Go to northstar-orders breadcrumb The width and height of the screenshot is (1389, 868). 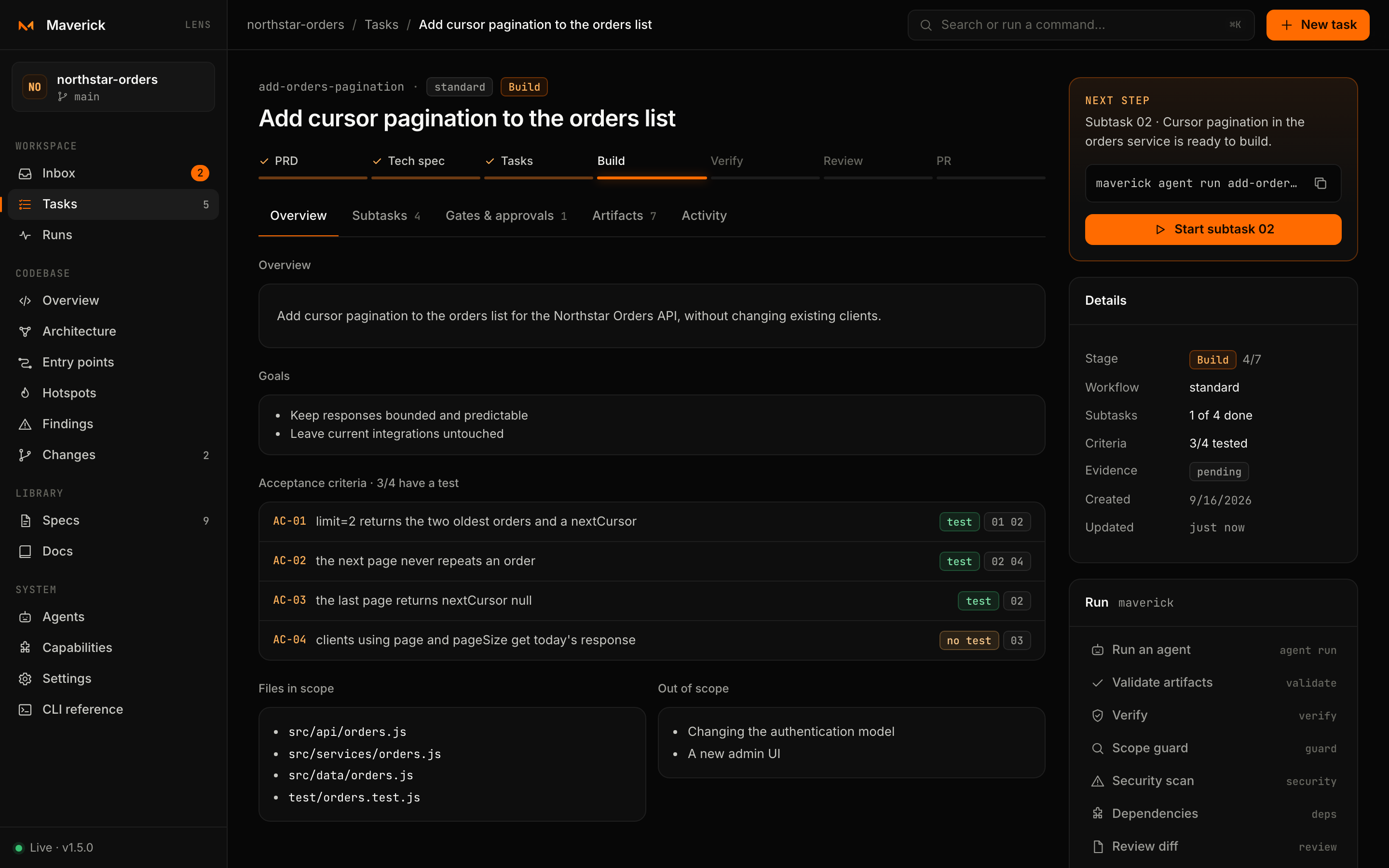(296, 25)
